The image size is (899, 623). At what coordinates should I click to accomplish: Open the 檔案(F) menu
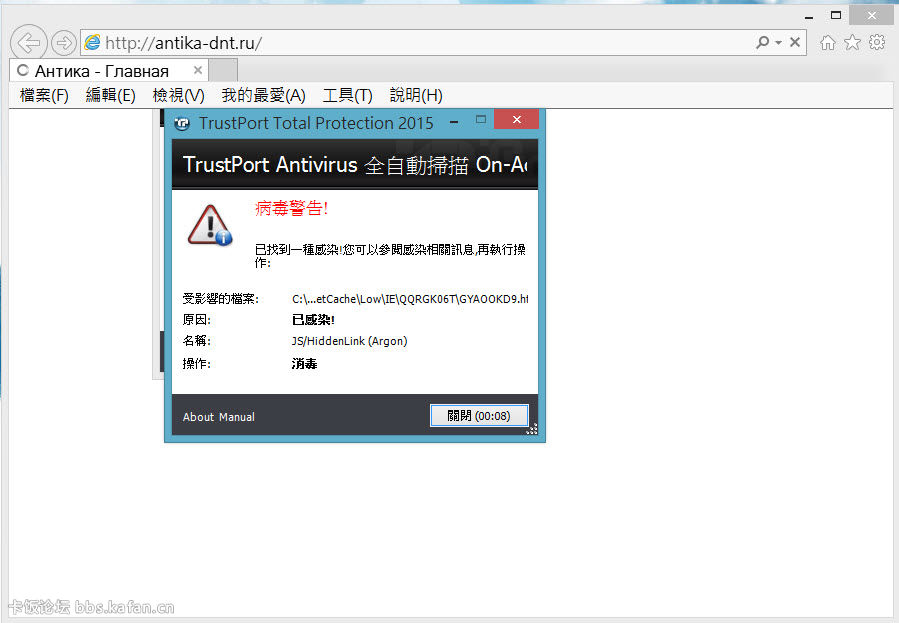coord(44,95)
